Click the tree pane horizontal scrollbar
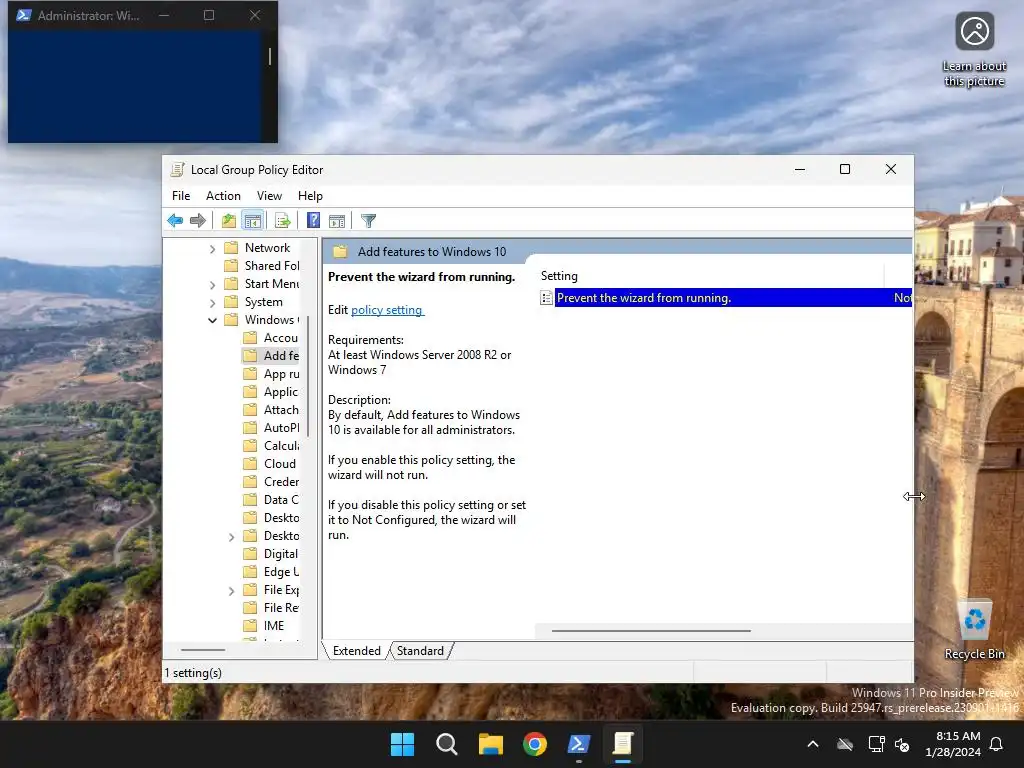This screenshot has width=1024, height=768. point(203,650)
